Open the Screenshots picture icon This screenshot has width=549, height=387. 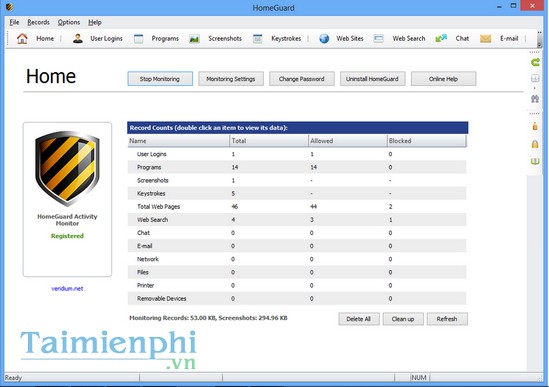(x=194, y=39)
